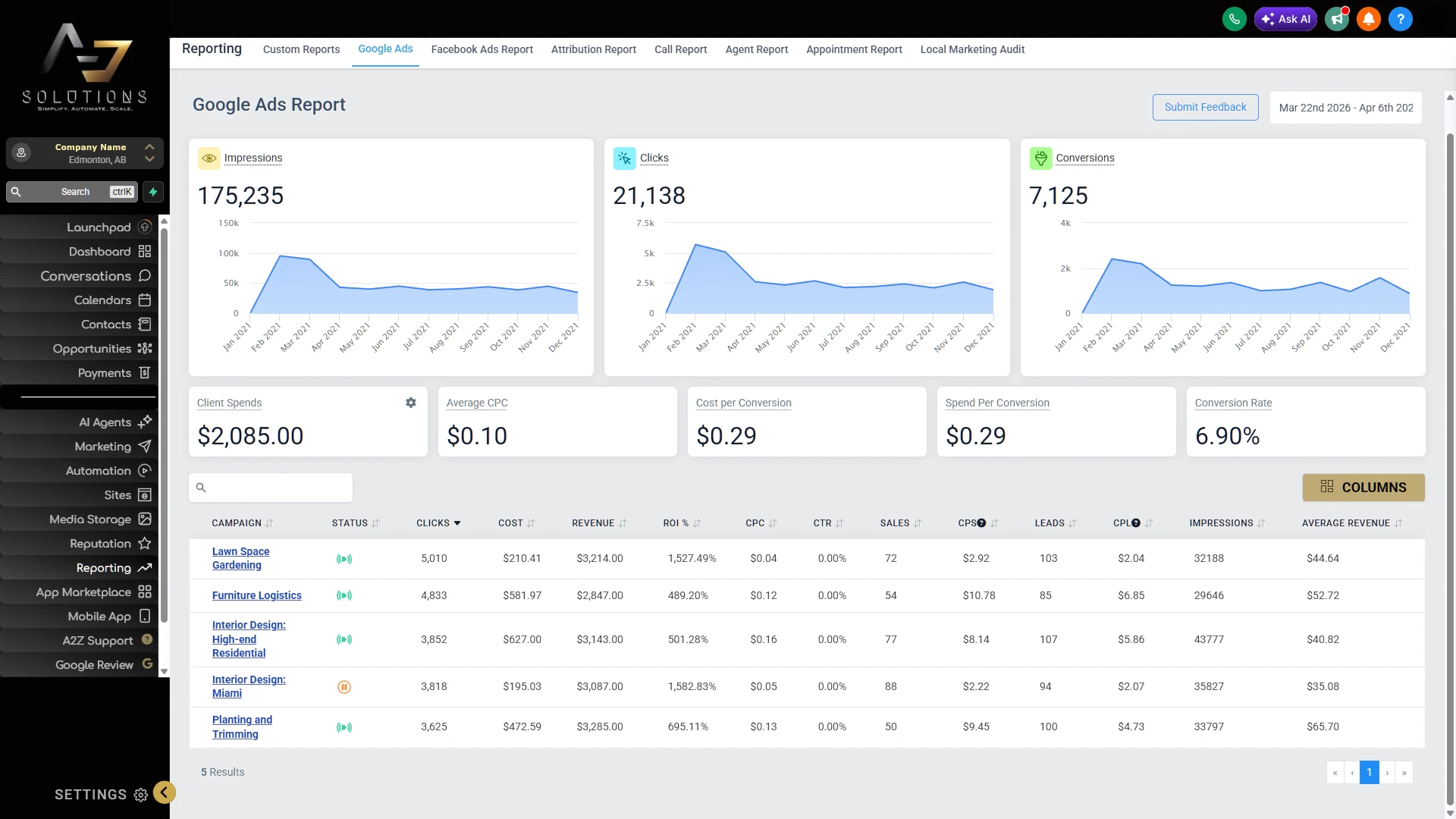Sort table by the Clicks column arrow
This screenshot has width=1456, height=819.
(457, 523)
